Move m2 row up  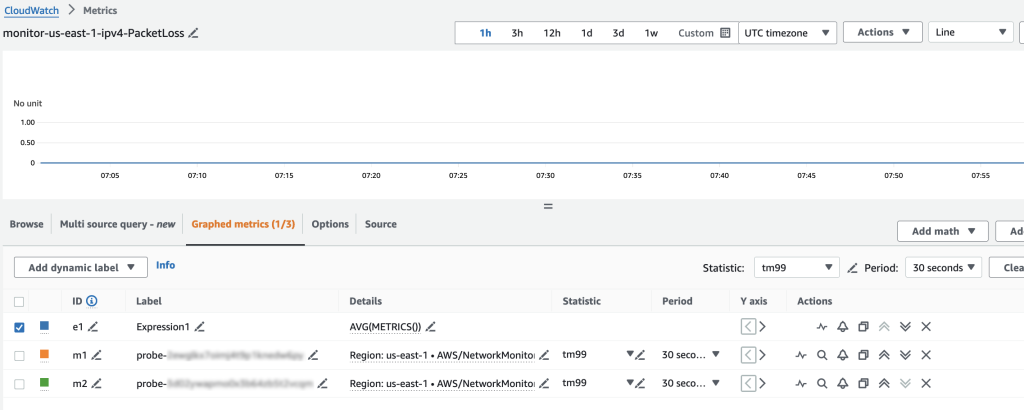tap(884, 384)
